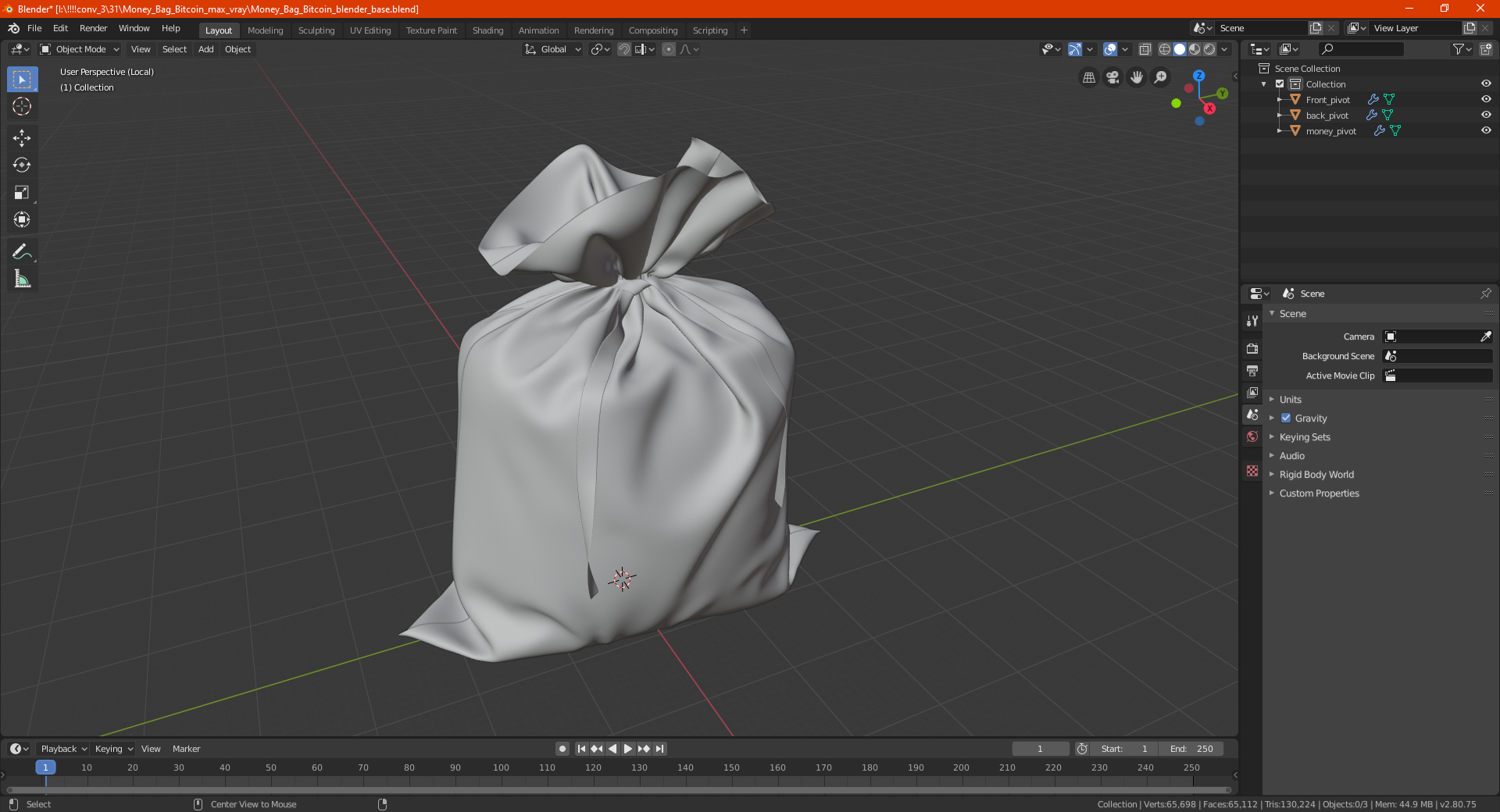Image resolution: width=1500 pixels, height=812 pixels.
Task: Toggle snapping magnet
Action: pos(624,49)
